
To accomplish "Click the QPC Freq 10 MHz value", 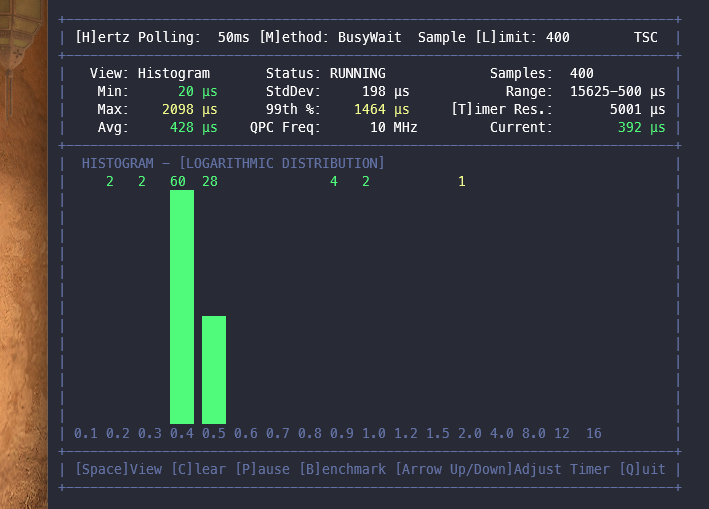I will point(393,127).
